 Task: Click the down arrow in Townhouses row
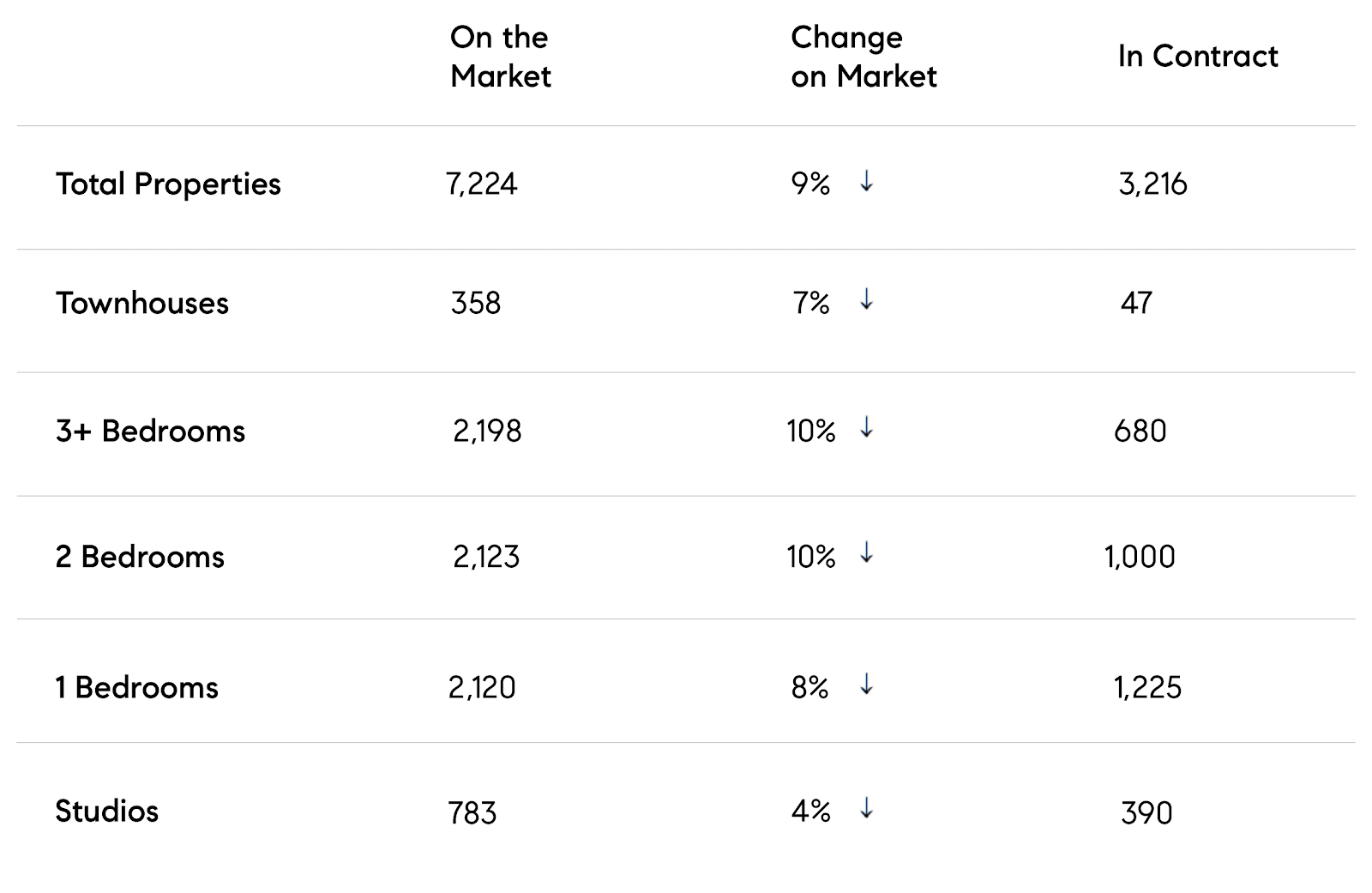866,299
